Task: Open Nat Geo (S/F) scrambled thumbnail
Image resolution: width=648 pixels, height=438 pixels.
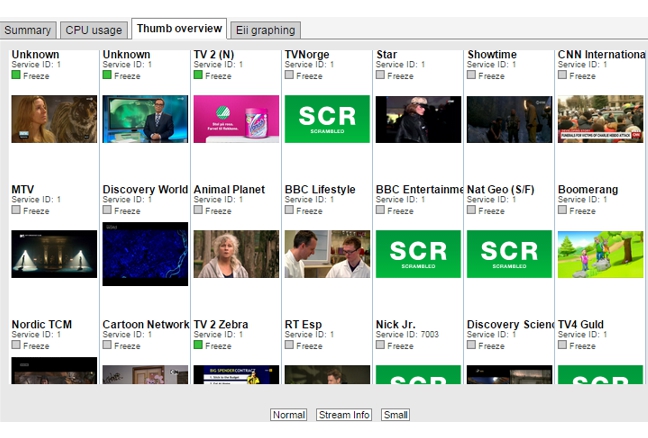Action: pos(509,254)
